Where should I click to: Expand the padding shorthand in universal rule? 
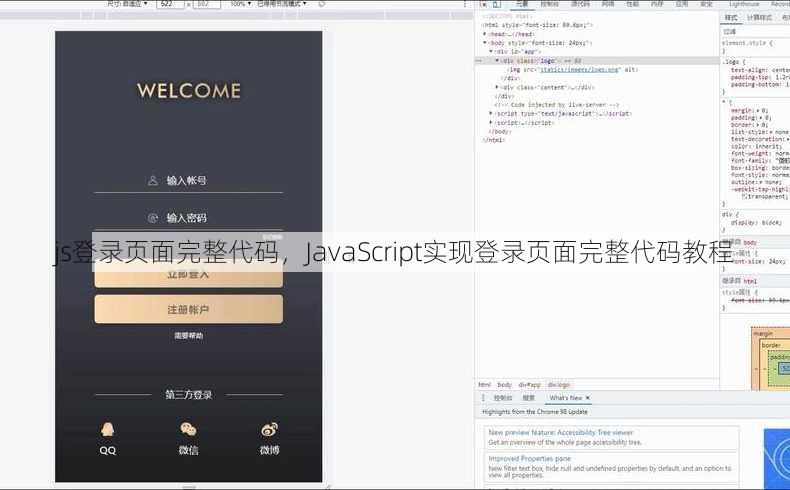tap(759, 117)
